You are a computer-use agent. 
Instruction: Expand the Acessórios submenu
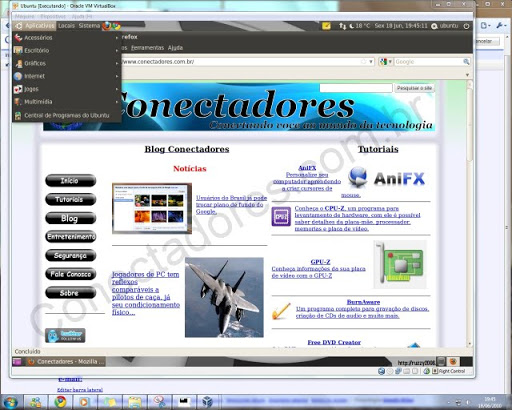pyautogui.click(x=66, y=38)
